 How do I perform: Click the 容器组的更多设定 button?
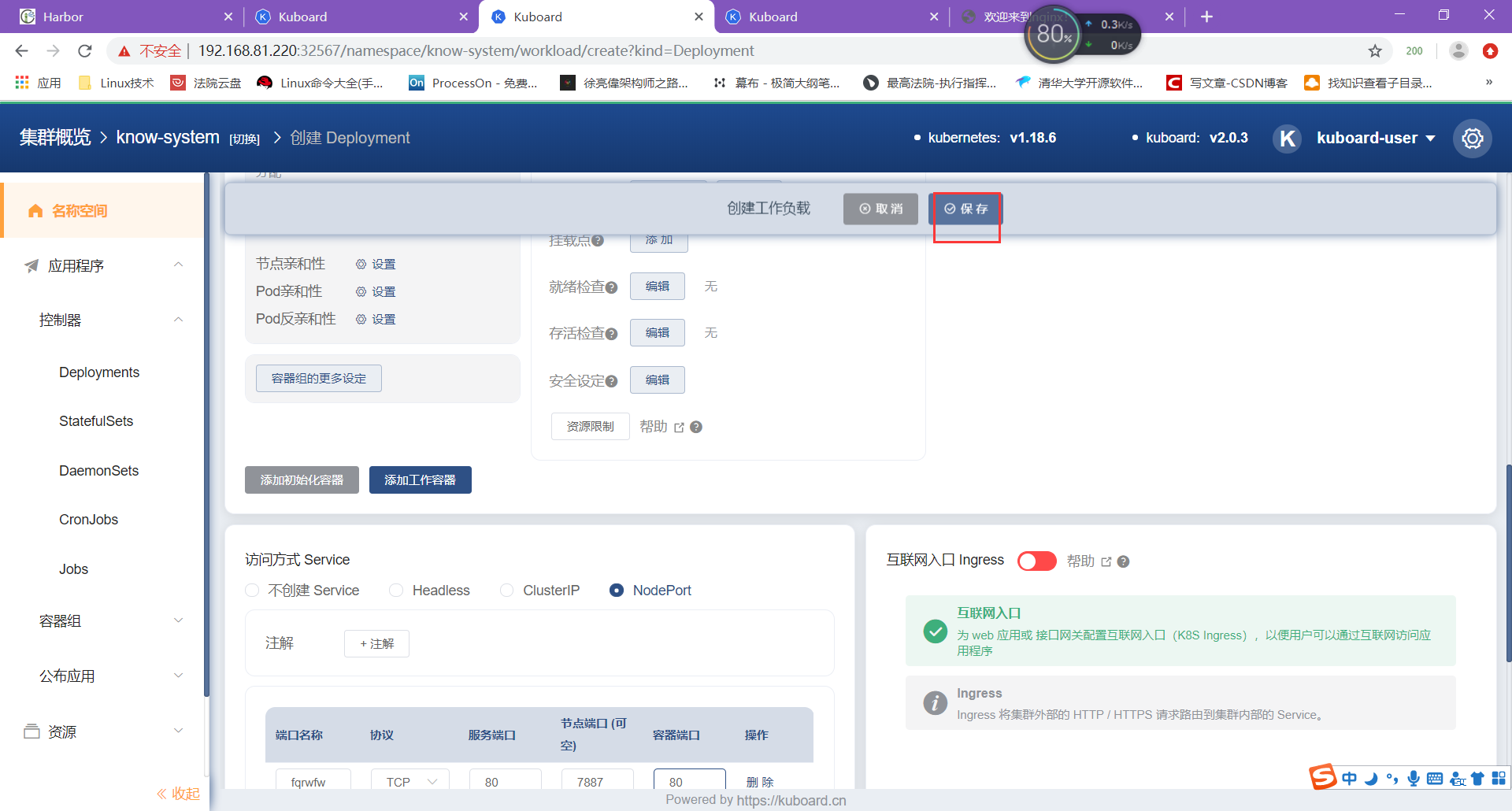click(319, 379)
